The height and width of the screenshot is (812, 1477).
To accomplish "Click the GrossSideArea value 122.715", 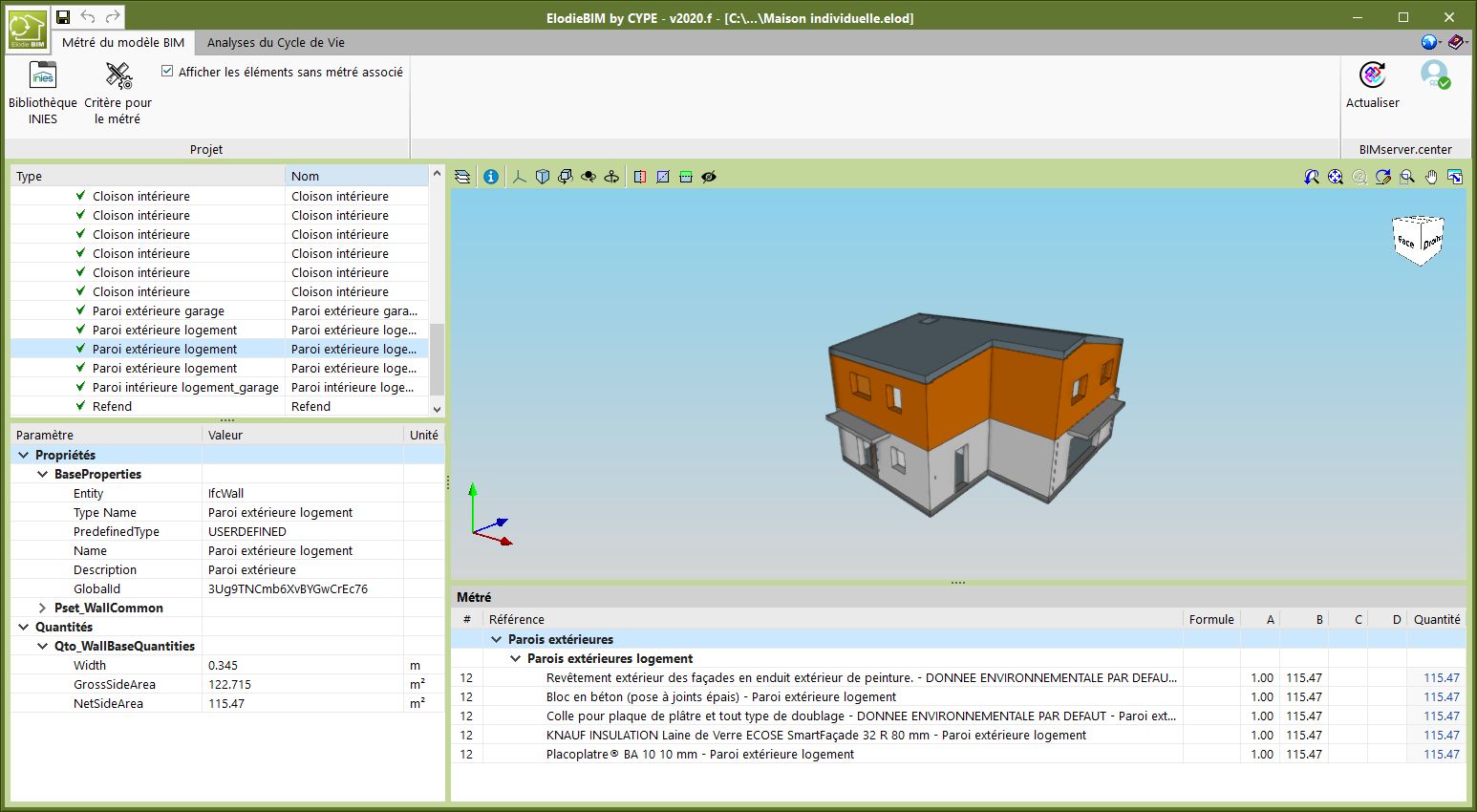I will tap(229, 685).
